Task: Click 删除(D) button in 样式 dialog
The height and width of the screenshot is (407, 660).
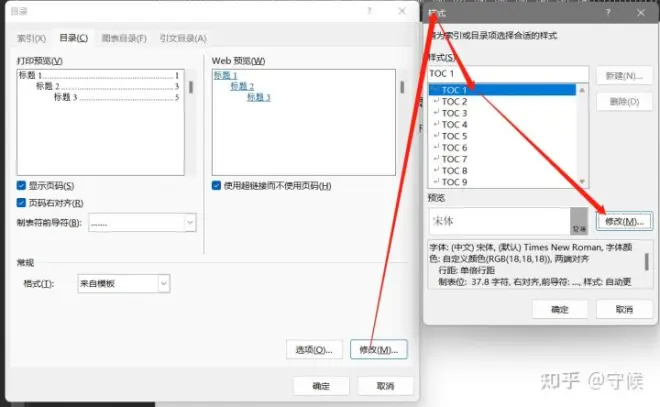Action: [x=624, y=101]
